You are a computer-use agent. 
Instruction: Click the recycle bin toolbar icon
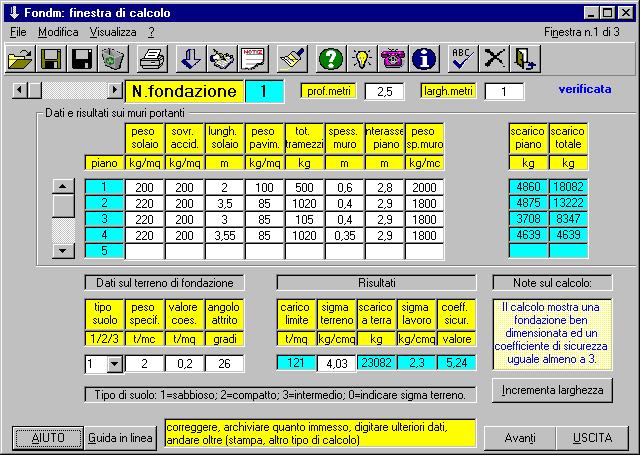click(x=113, y=59)
